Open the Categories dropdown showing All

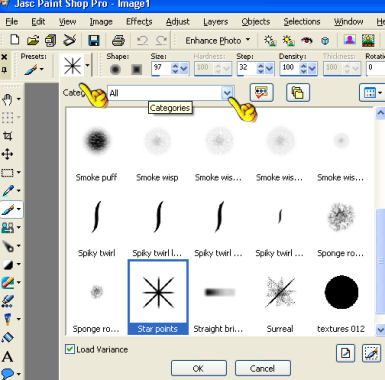point(228,93)
